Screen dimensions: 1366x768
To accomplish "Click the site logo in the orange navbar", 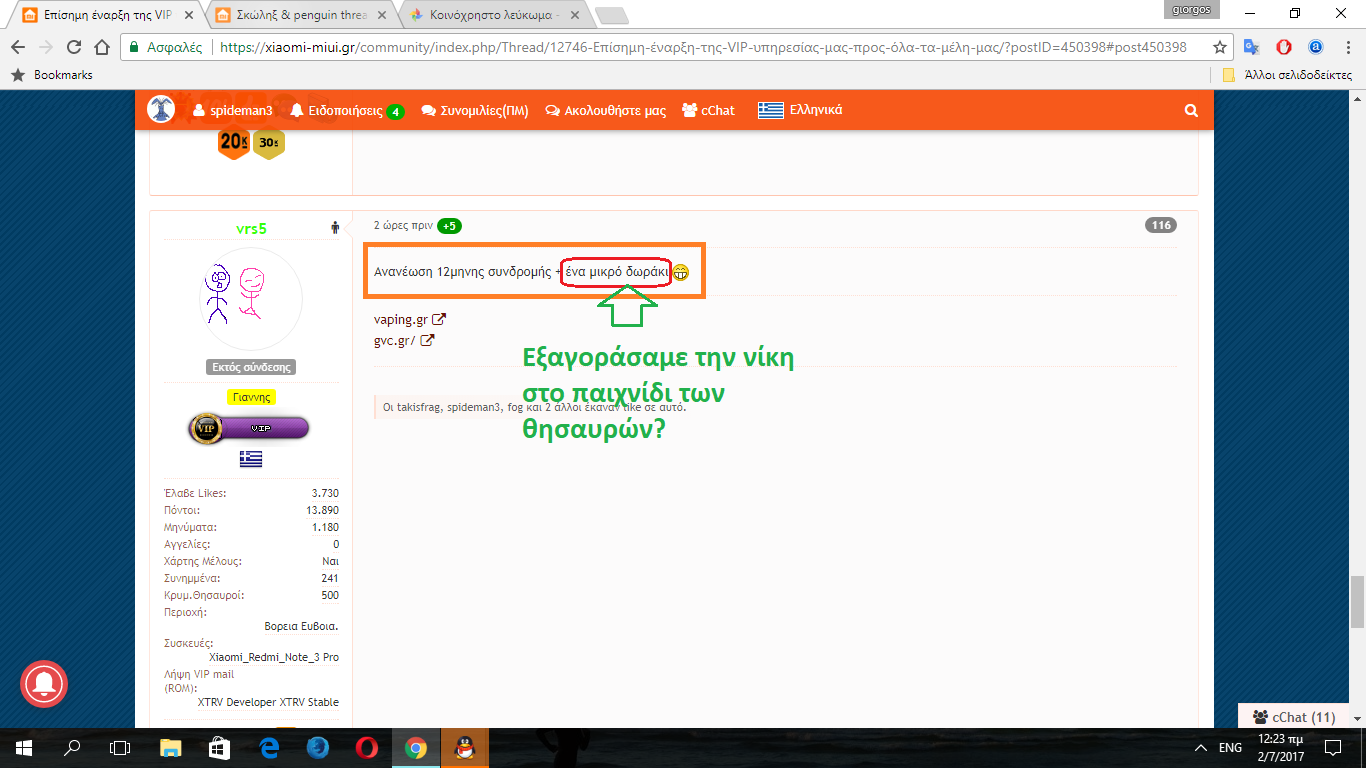I will pos(161,110).
